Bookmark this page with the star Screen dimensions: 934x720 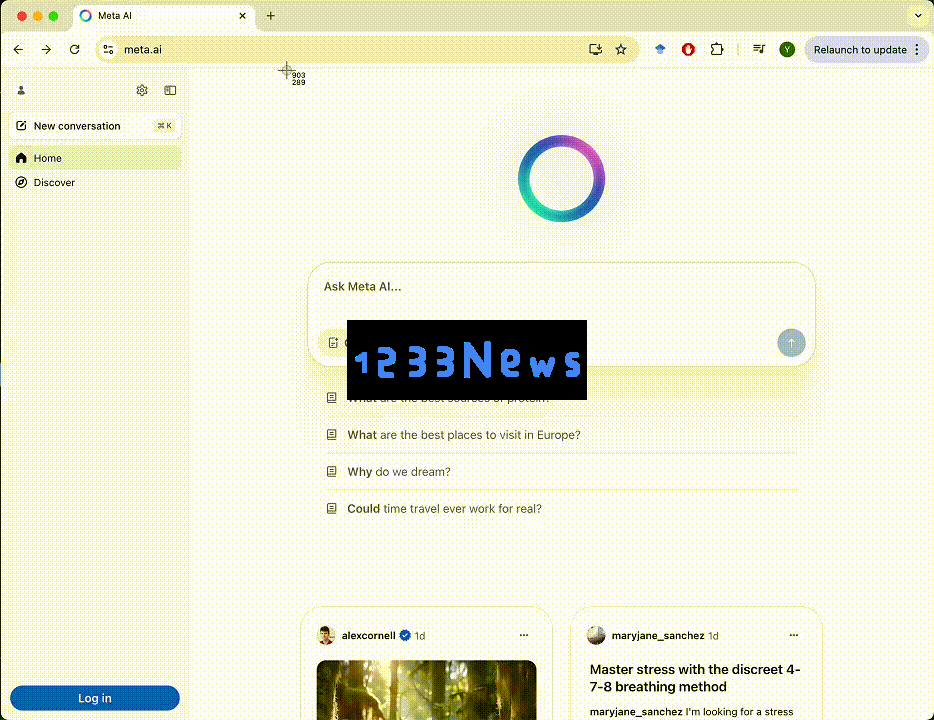pos(621,49)
